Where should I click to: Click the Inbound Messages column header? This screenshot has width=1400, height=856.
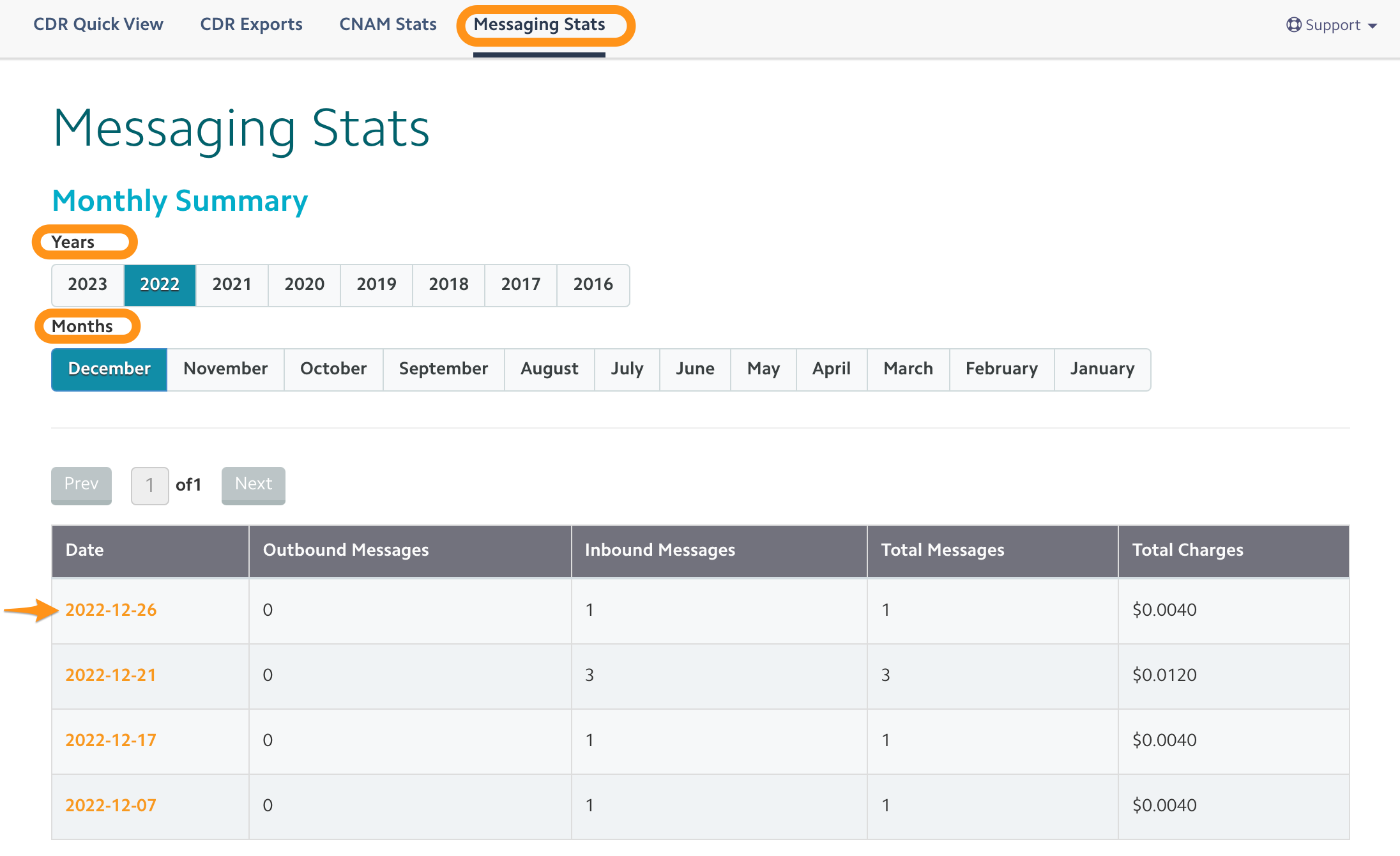point(719,551)
